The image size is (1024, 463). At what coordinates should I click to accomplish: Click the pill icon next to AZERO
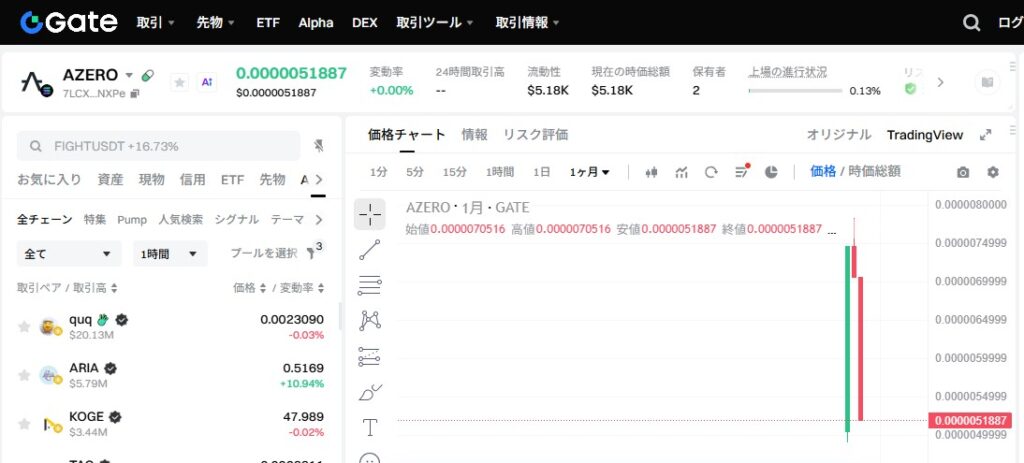point(148,75)
